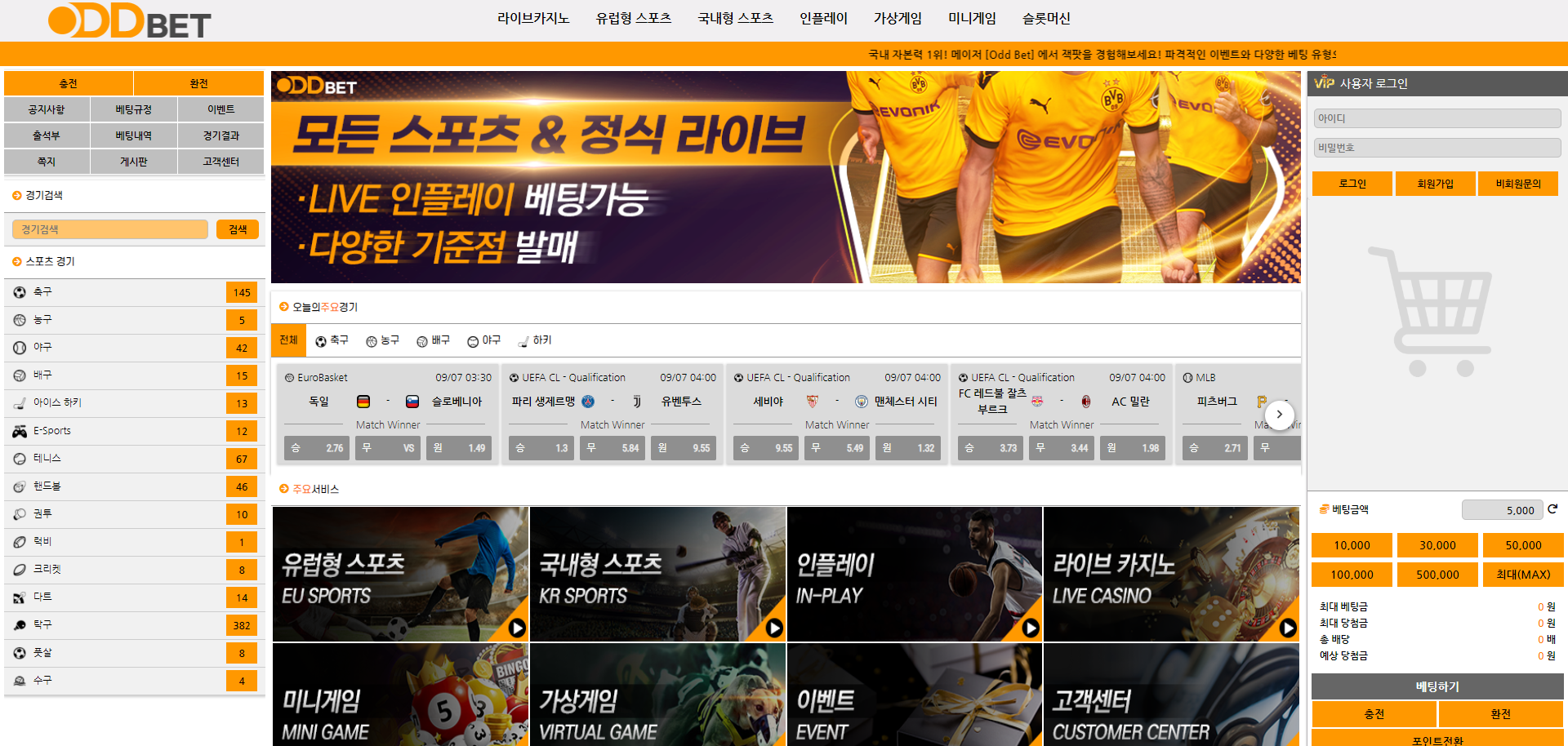Screen dimensions: 1568x746
Task: Click the table tennis icon next to 탁구
Action: point(20,625)
